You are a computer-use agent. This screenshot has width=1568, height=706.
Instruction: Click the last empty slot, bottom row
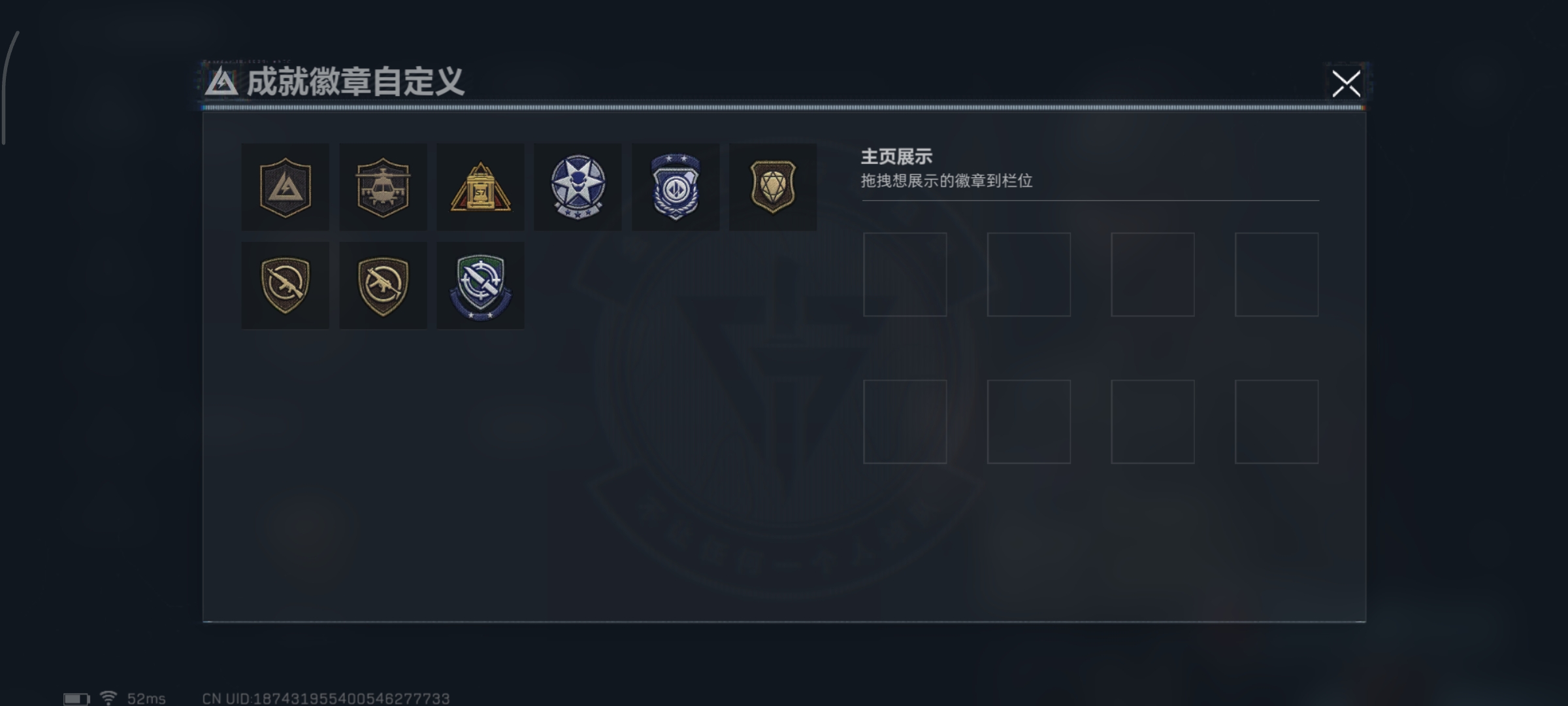[x=1277, y=422]
